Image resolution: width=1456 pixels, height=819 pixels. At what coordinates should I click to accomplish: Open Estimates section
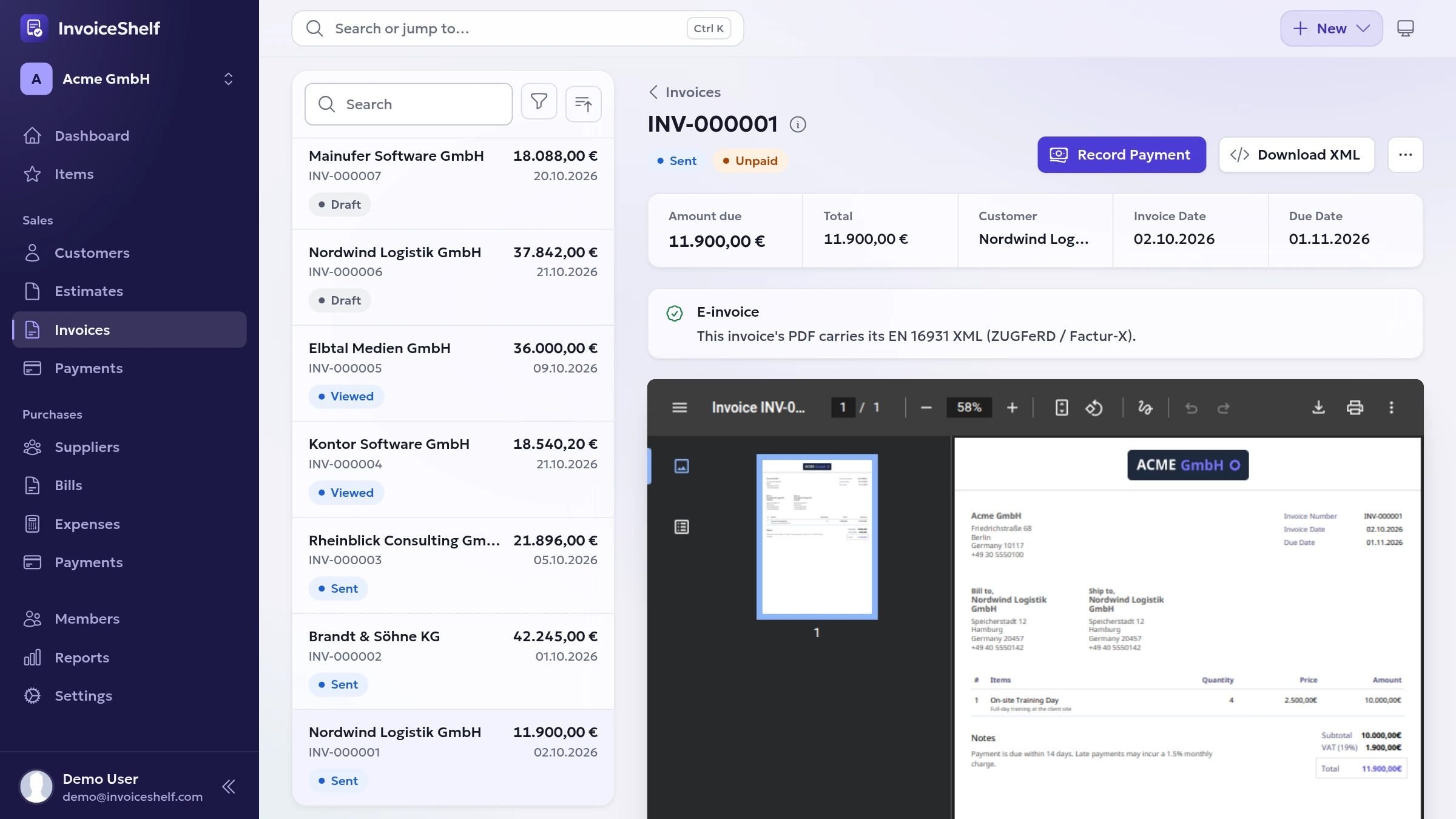[x=129, y=291]
